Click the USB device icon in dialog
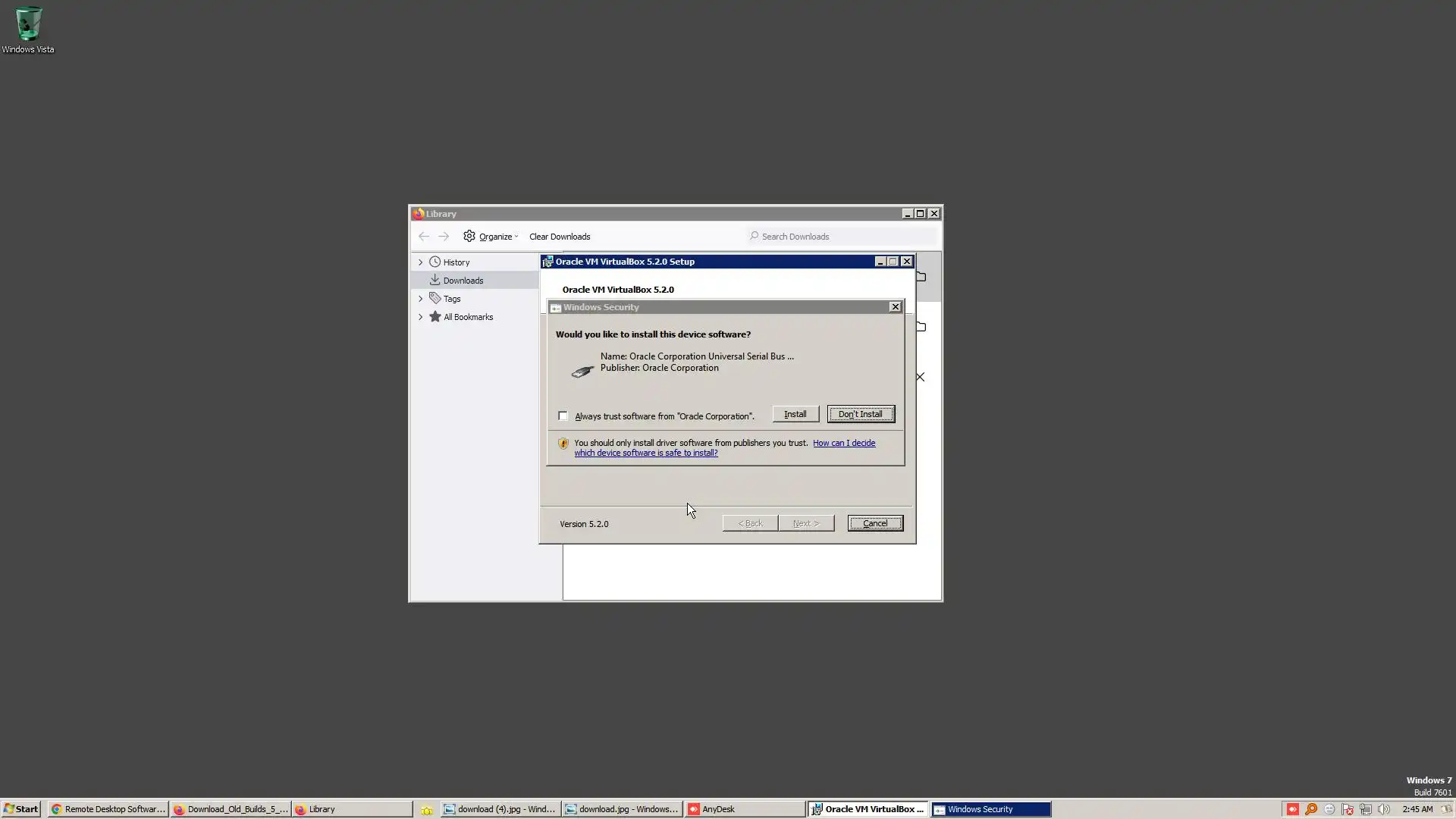The image size is (1456, 819). 582,371
